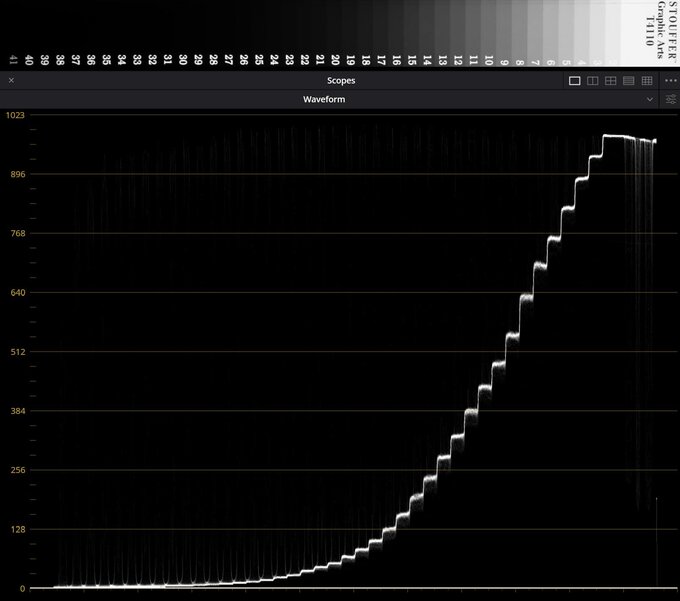Click the clipped flat top of the waveform trace
Viewport: 680px width, 601px height.
click(614, 136)
